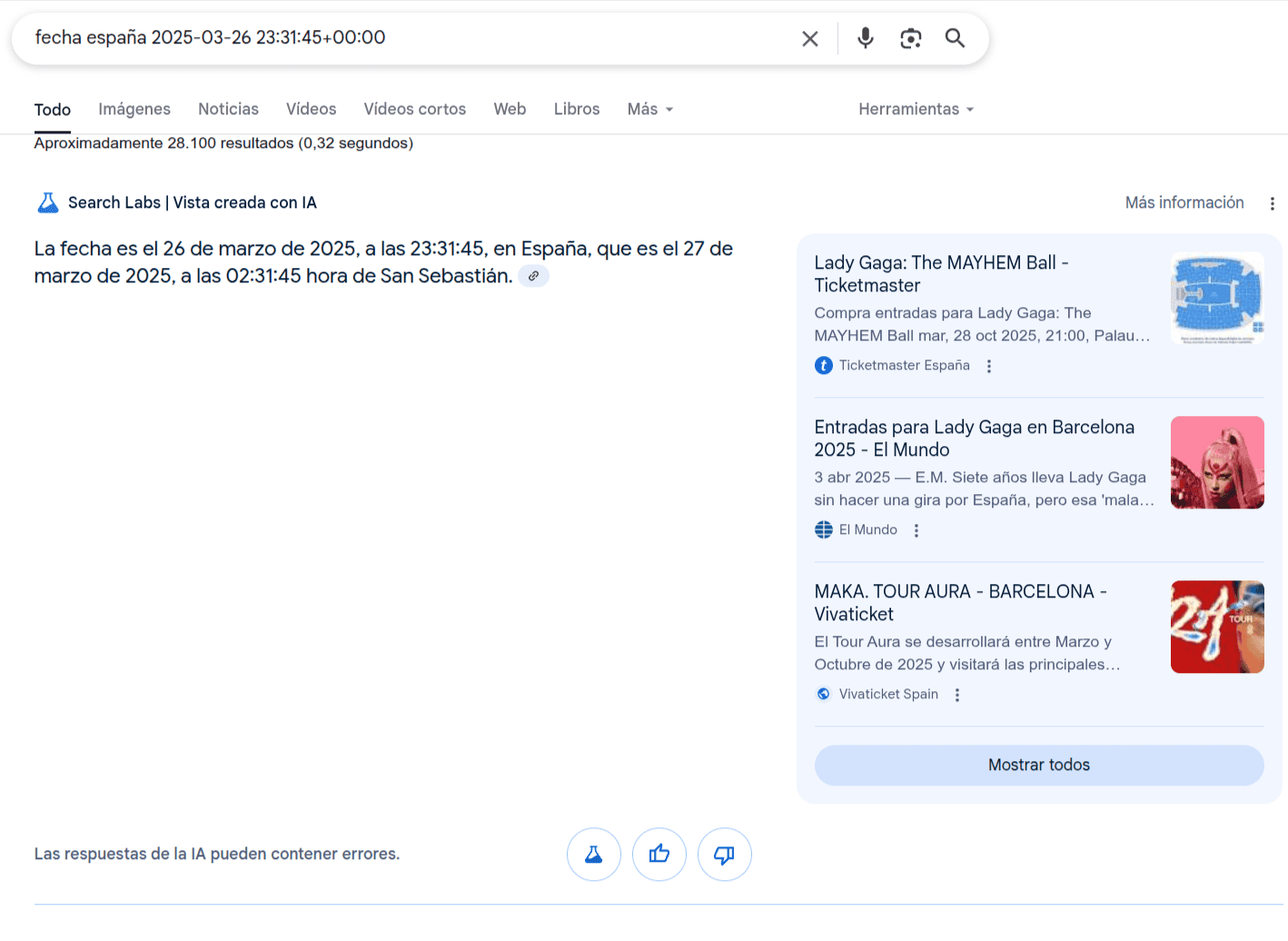The width and height of the screenshot is (1288, 941).
Task: Open Lady Gaga MAYHEM Ball Ticketmaster result
Action: [941, 274]
